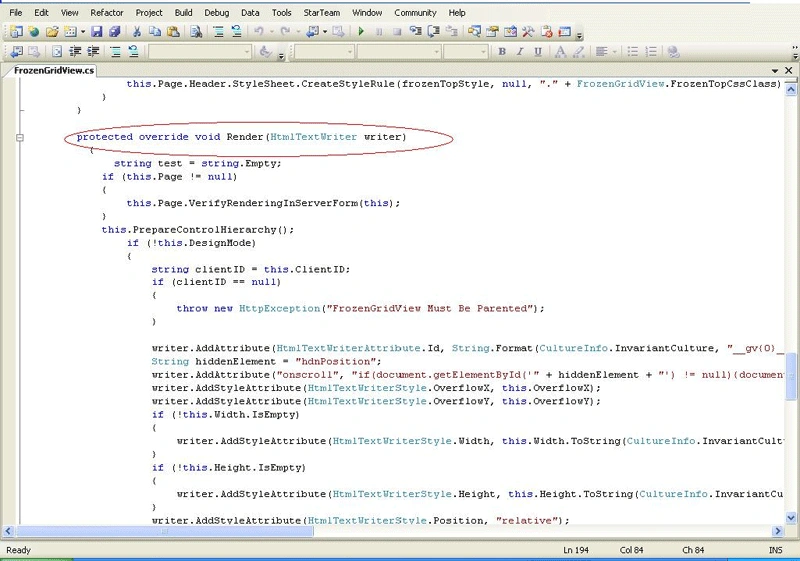Open the Toolbox hammer and wrench icon
Viewport: 800px width, 561px height.
tap(528, 32)
